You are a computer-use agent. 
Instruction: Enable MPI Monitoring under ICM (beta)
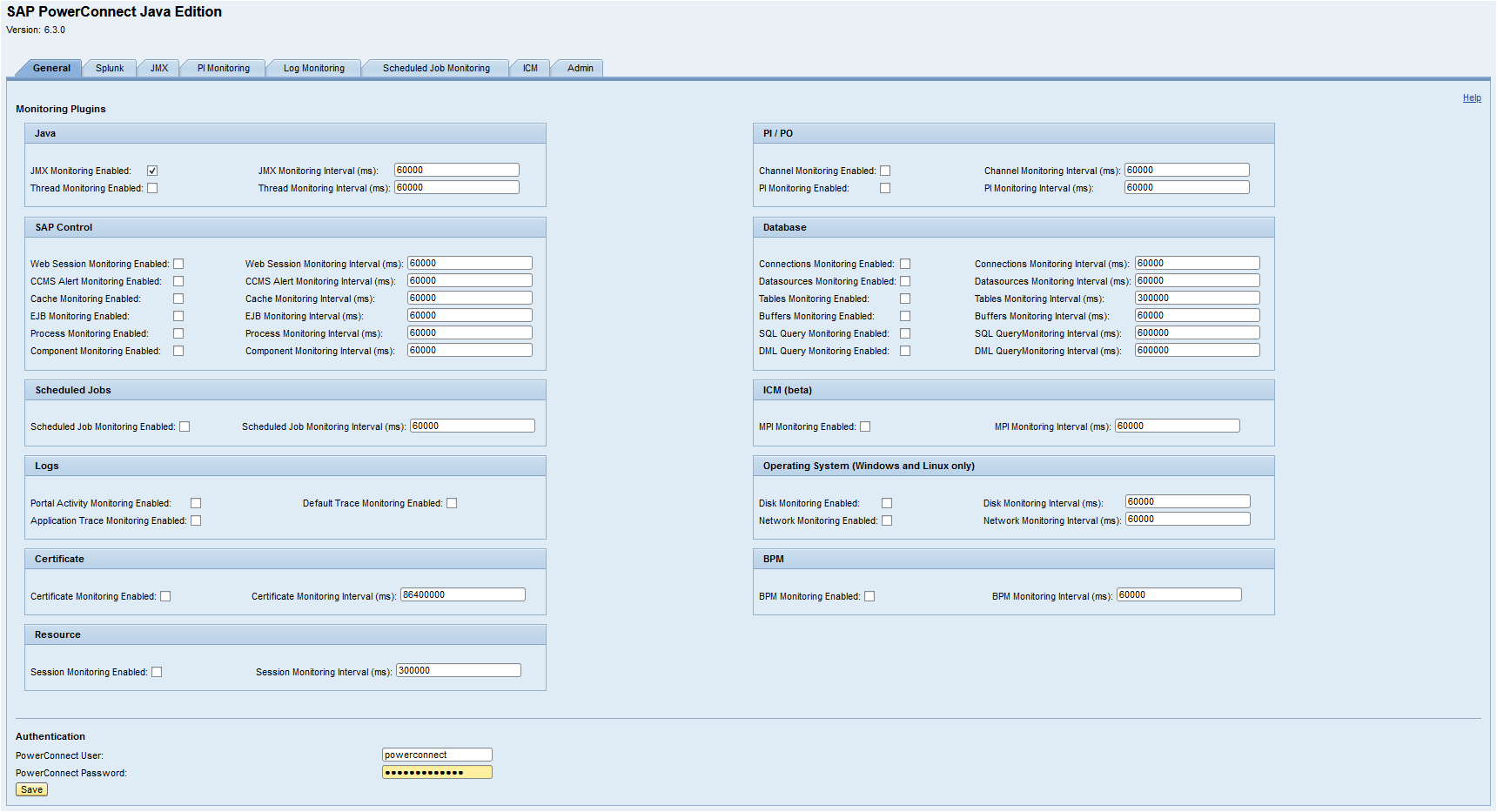point(865,426)
